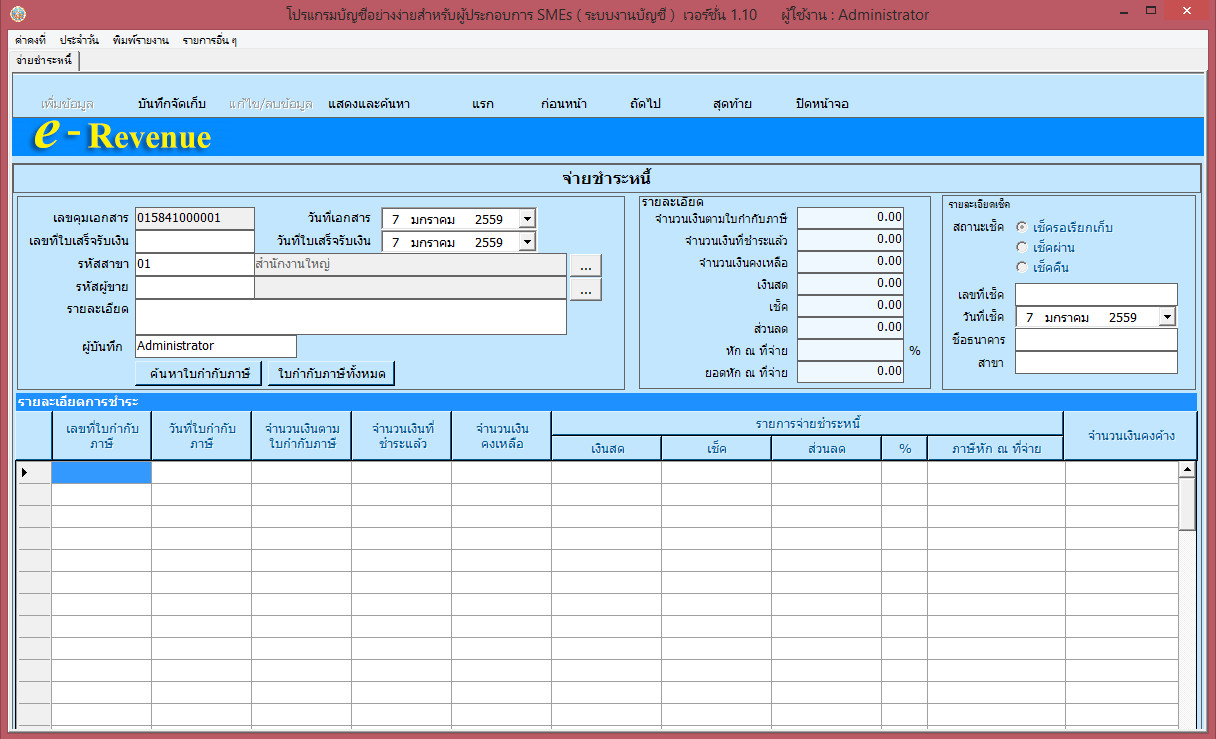The width and height of the screenshot is (1216, 739).
Task: Open the พิมพ์รายงาน menu
Action: coord(140,41)
